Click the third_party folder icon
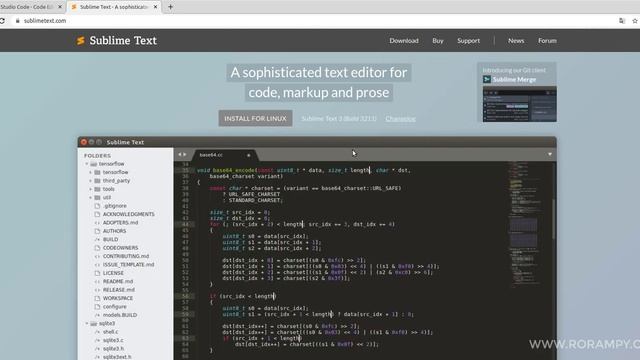640x360 pixels. coord(97,180)
